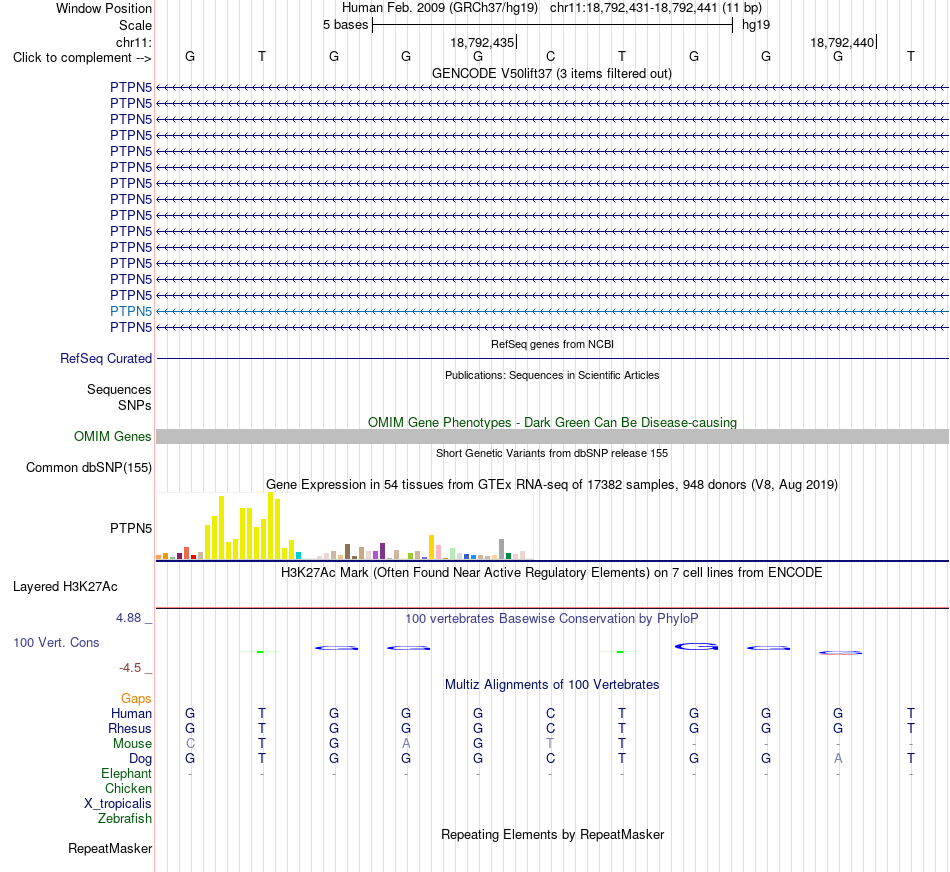
Task: Click the -4.5 PhyloP lower scale value
Action: click(x=130, y=668)
